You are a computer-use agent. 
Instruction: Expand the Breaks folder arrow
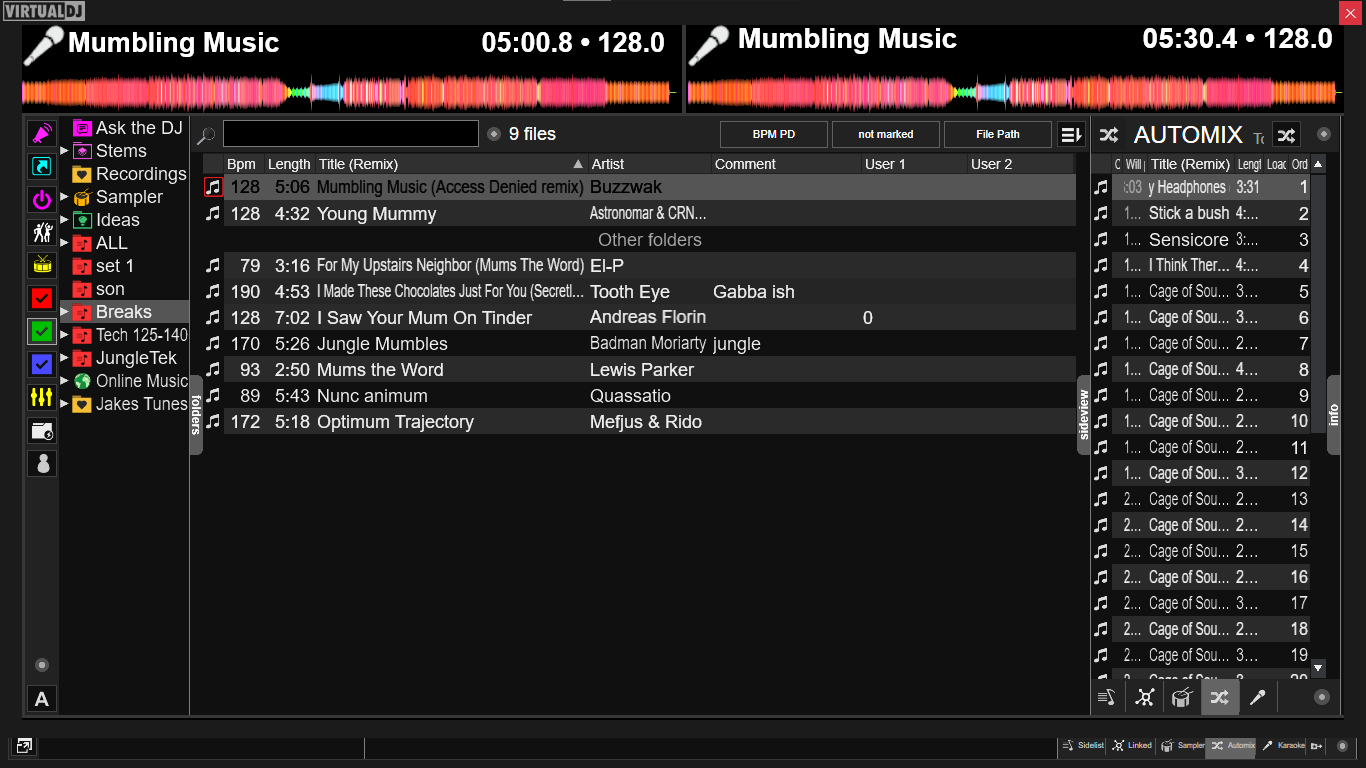click(x=65, y=312)
